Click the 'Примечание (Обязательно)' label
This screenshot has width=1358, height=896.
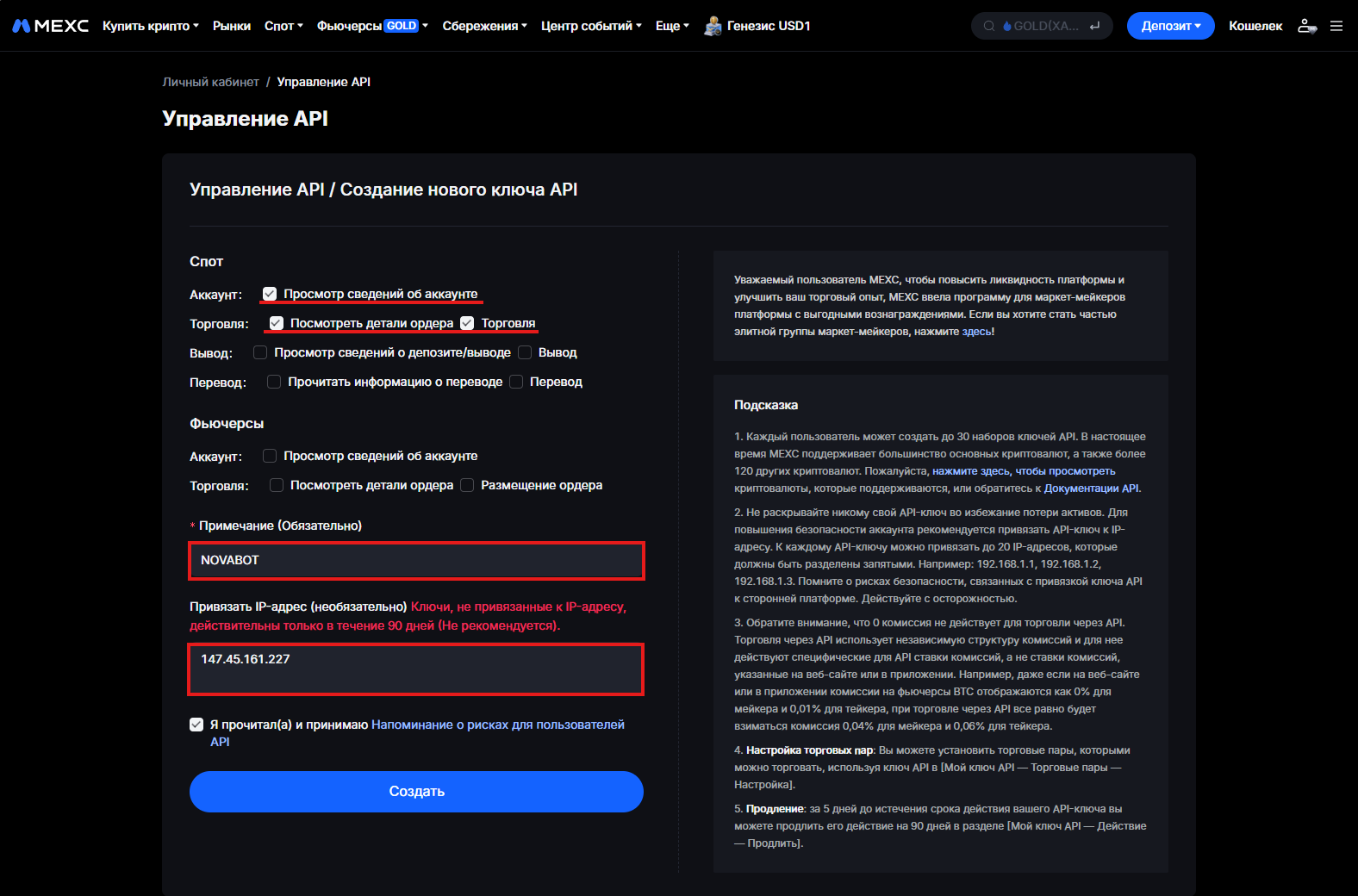[x=280, y=526]
